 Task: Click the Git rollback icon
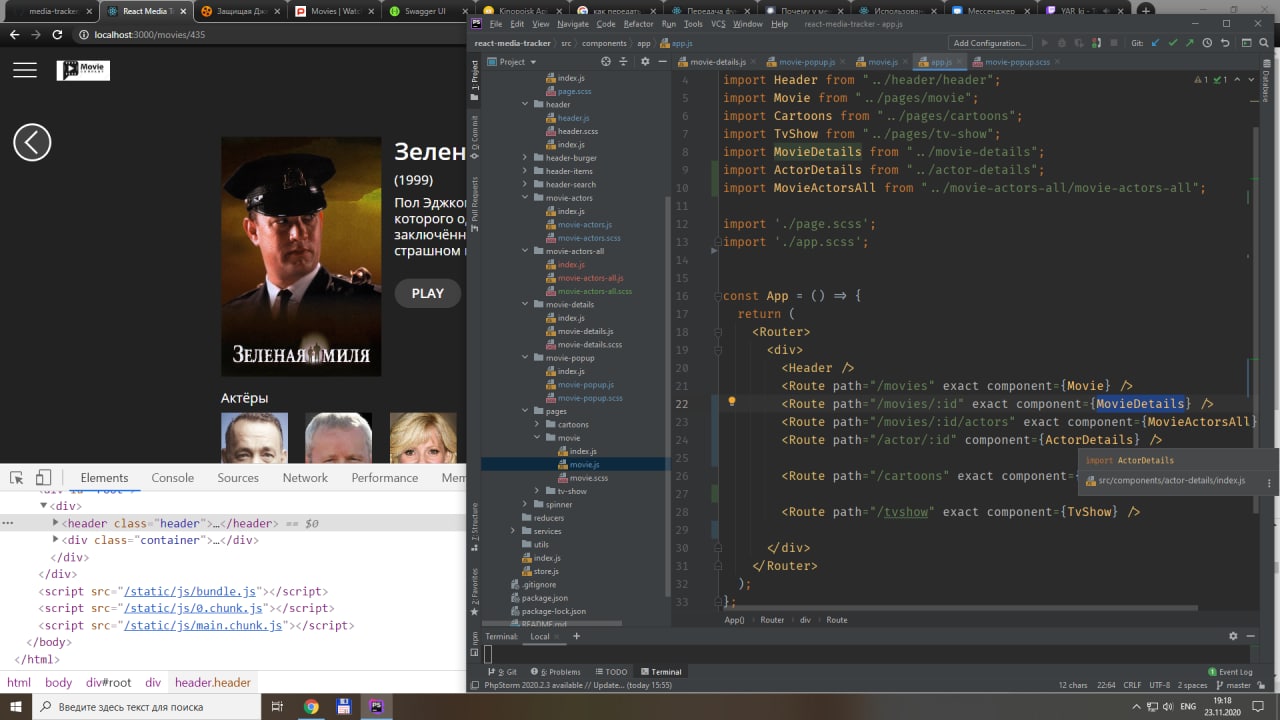click(1224, 43)
